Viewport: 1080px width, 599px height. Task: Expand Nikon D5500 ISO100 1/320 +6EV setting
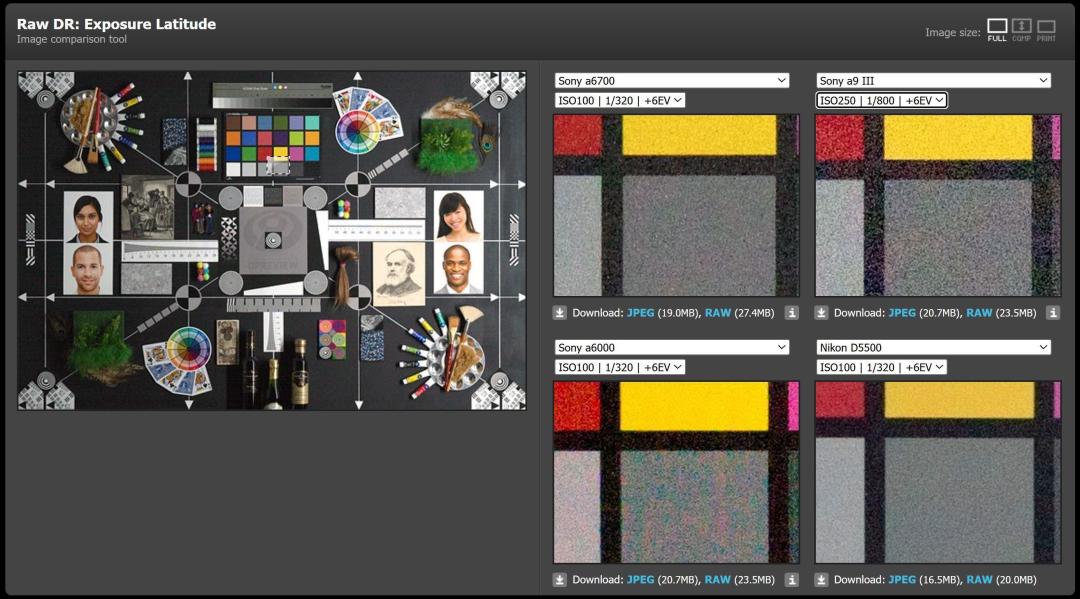(x=882, y=368)
